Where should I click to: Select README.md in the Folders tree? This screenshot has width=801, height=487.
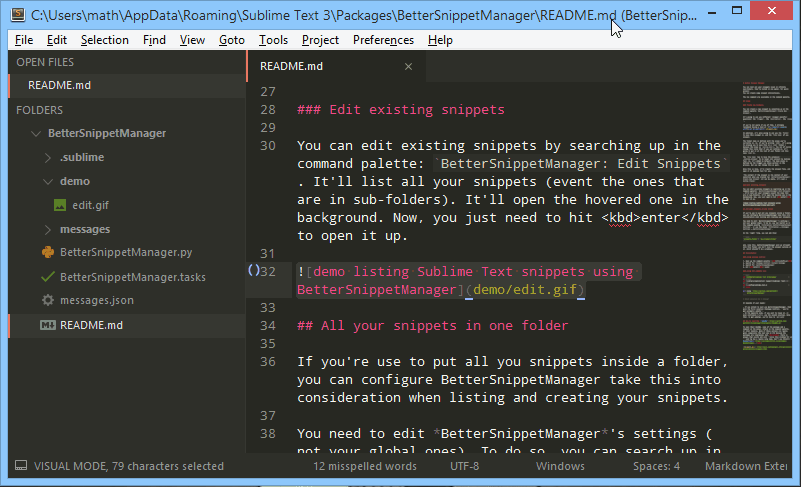tap(127, 325)
